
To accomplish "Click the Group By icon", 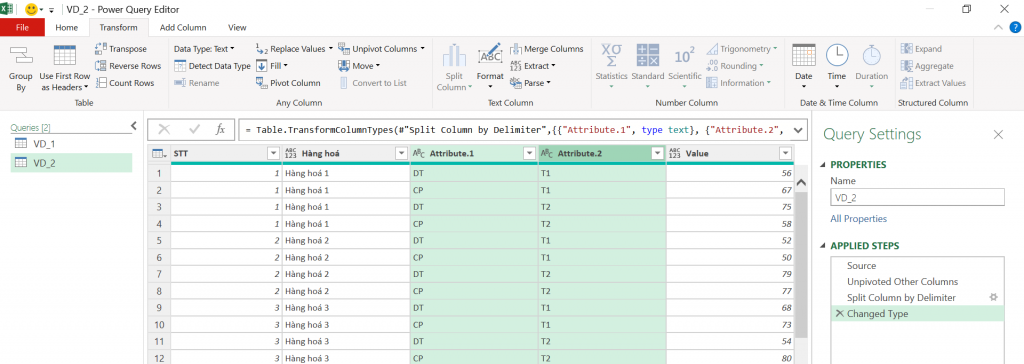I will [x=21, y=57].
